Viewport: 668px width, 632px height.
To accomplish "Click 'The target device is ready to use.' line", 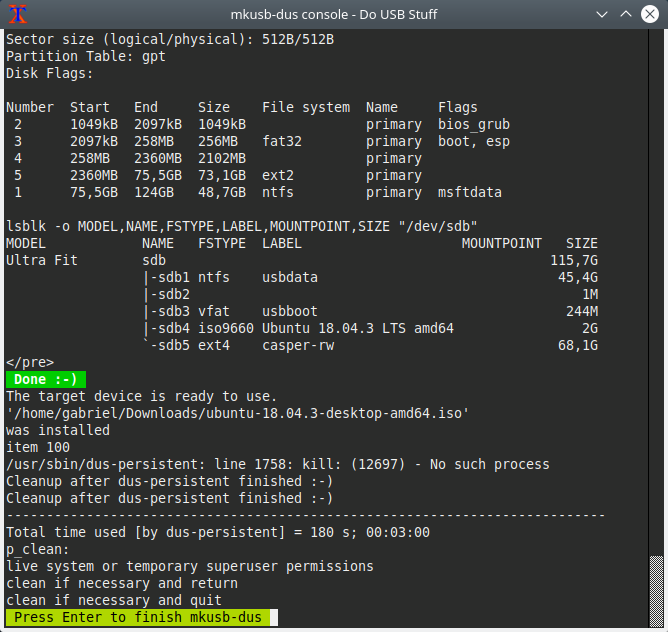I will 141,396.
